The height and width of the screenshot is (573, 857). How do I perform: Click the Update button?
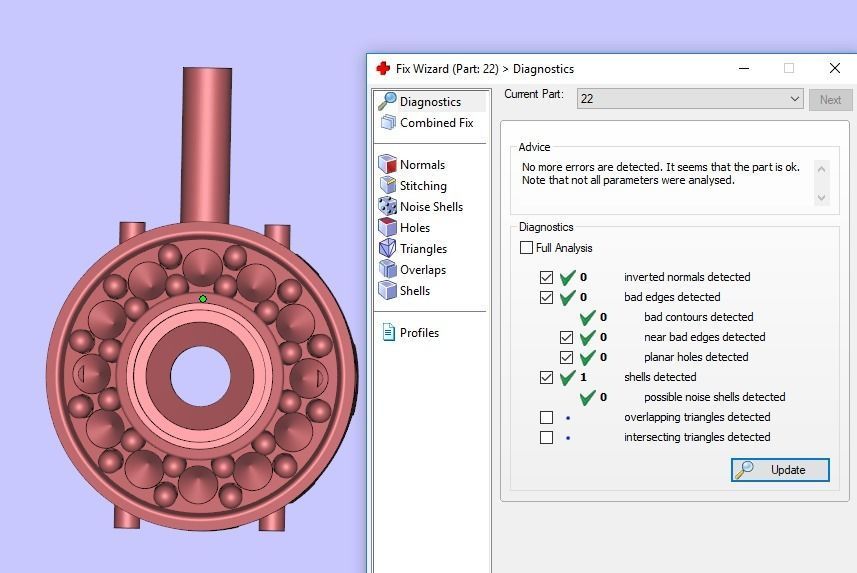coord(780,470)
